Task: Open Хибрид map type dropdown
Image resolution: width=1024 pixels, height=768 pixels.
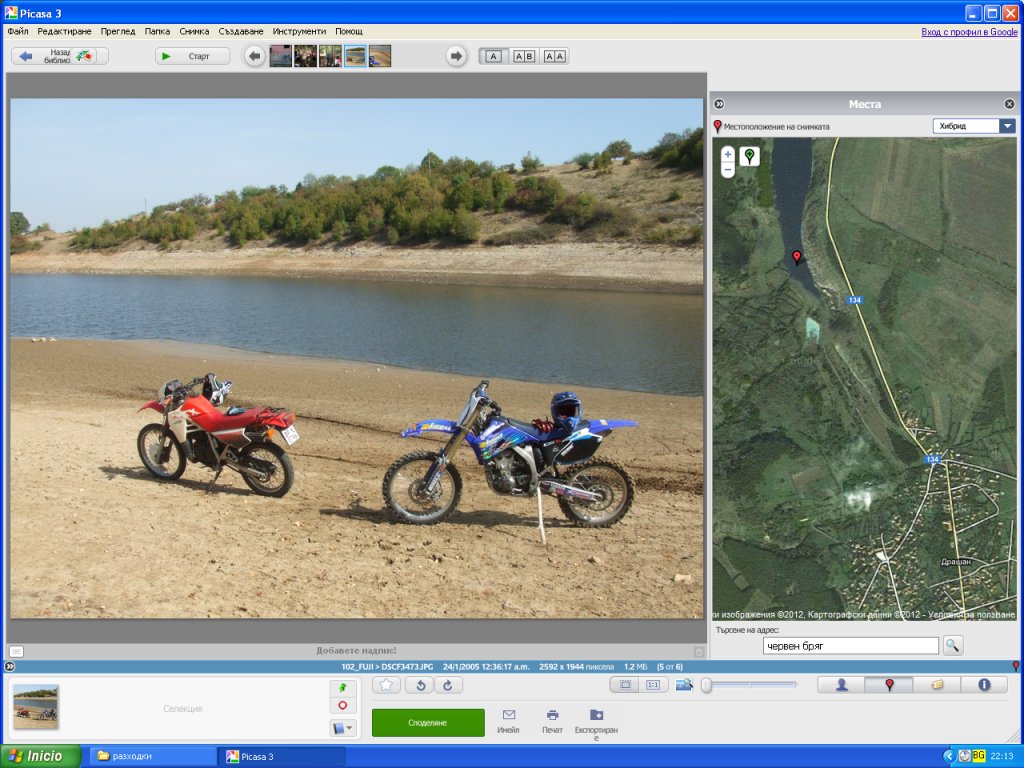Action: [974, 126]
